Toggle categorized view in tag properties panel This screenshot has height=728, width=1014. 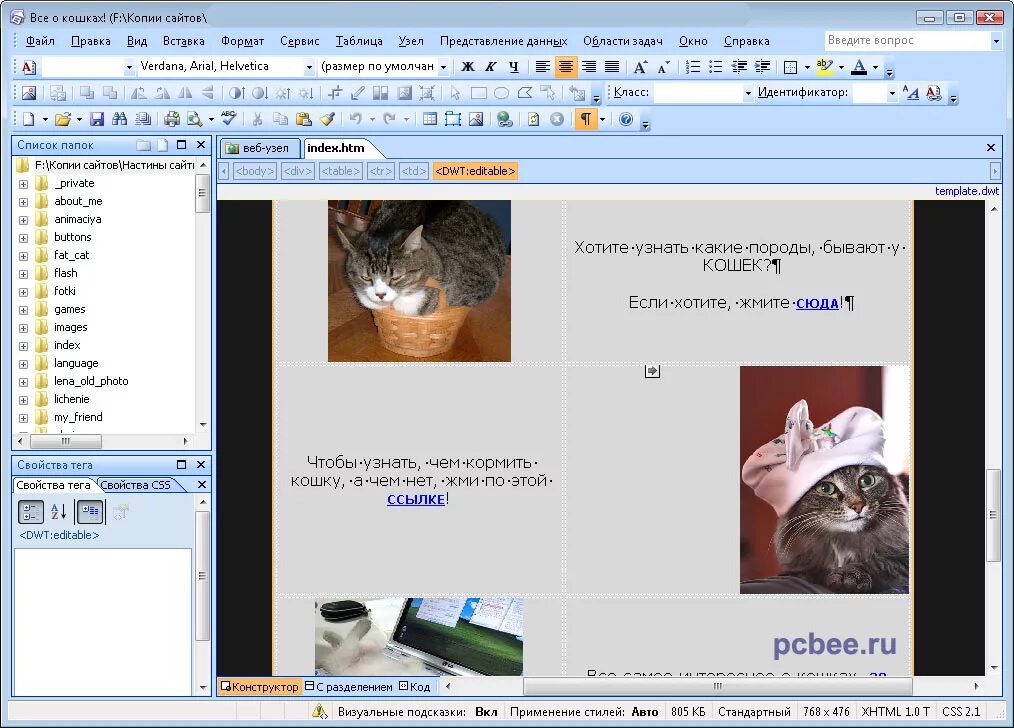coord(30,512)
